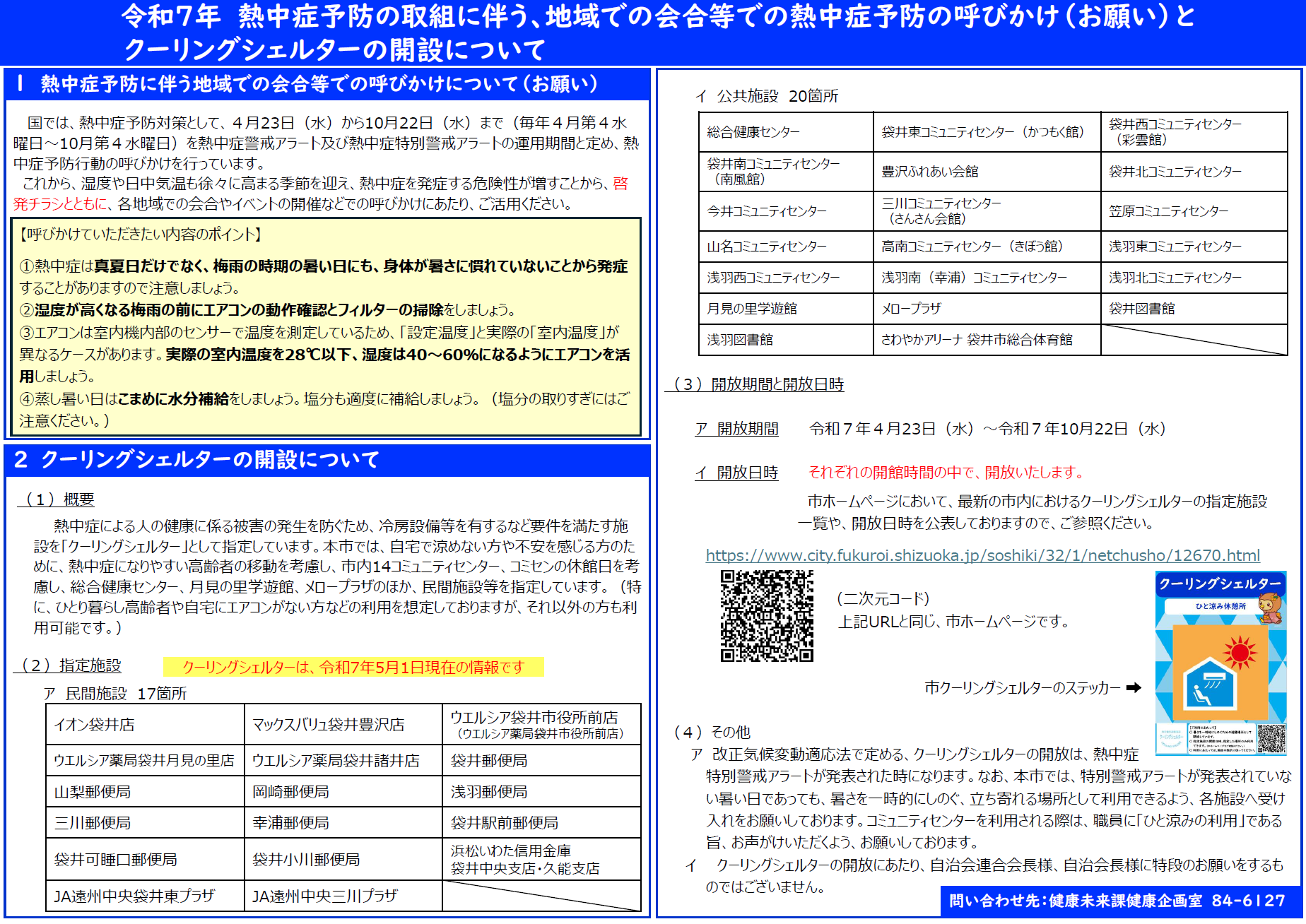This screenshot has width=1306, height=924.
Task: Click the 令和7年 main title banner
Action: click(653, 32)
